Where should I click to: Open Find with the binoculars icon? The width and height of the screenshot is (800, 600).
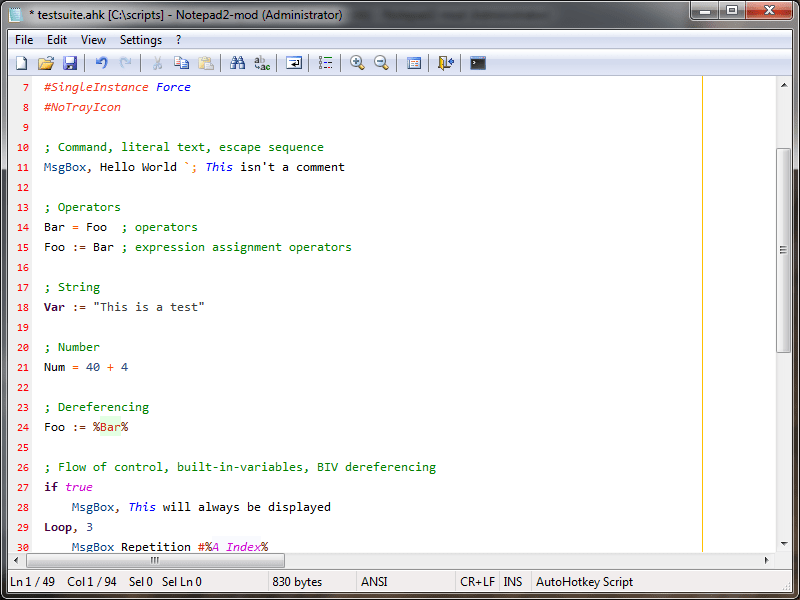pos(237,62)
